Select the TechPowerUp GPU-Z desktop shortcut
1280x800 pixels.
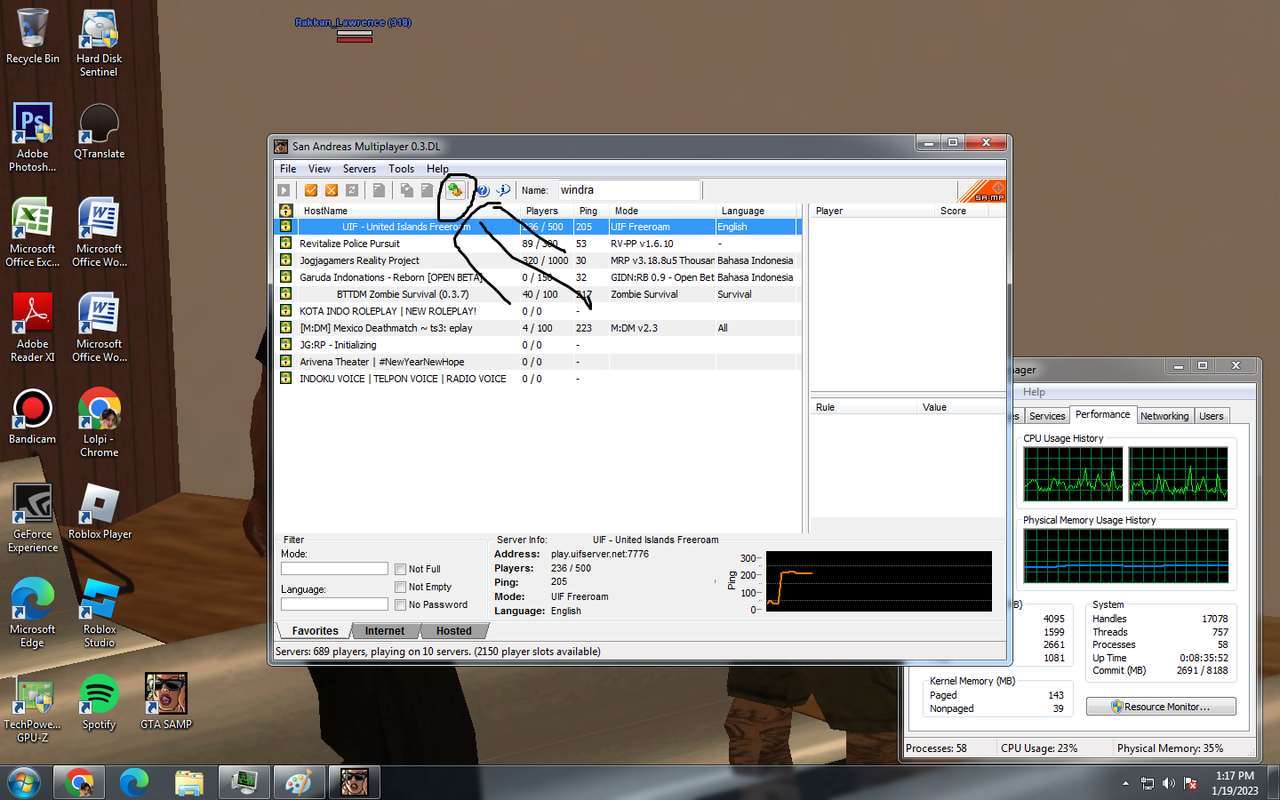pyautogui.click(x=32, y=708)
